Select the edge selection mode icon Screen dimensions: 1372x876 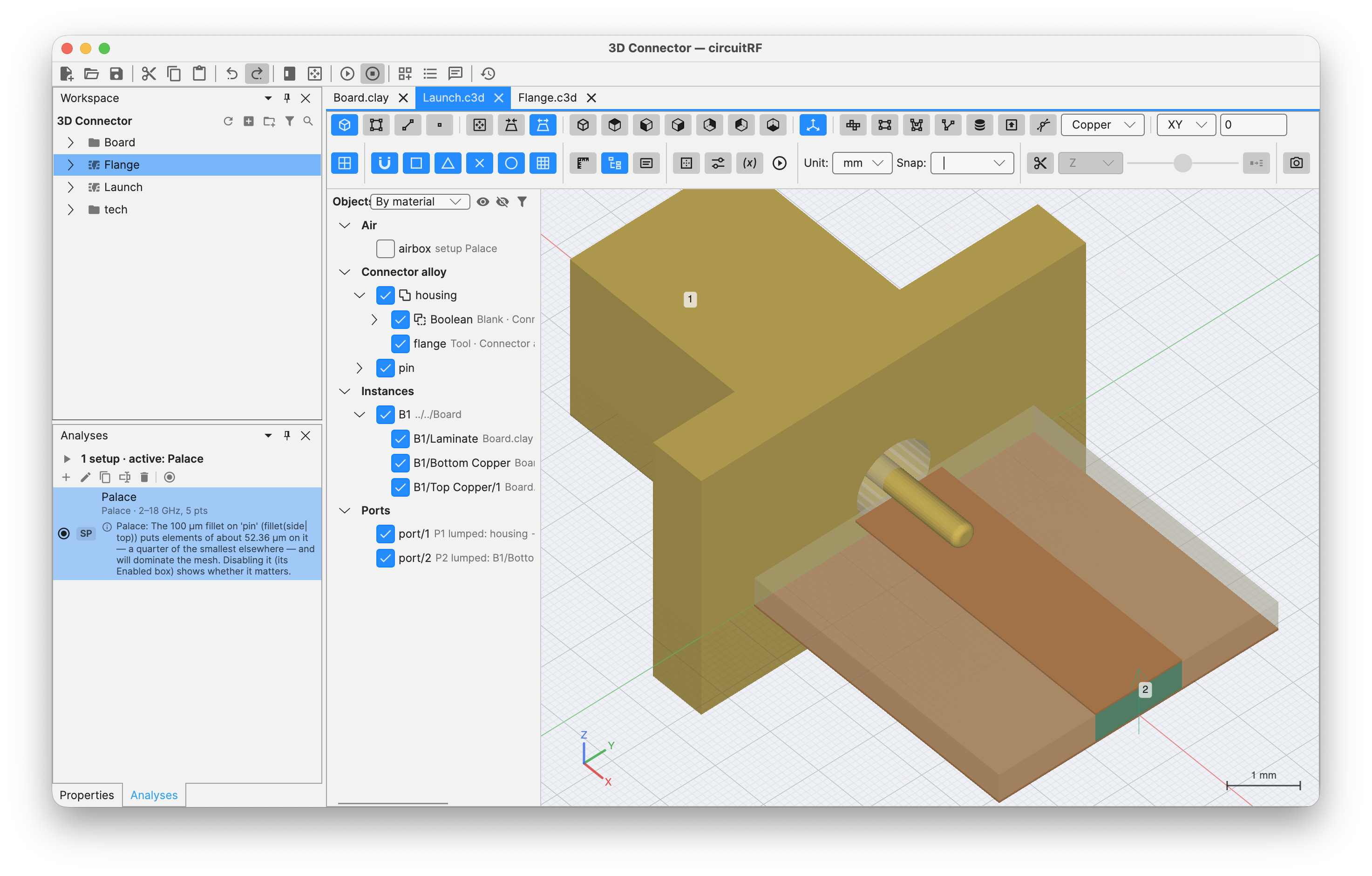(408, 125)
